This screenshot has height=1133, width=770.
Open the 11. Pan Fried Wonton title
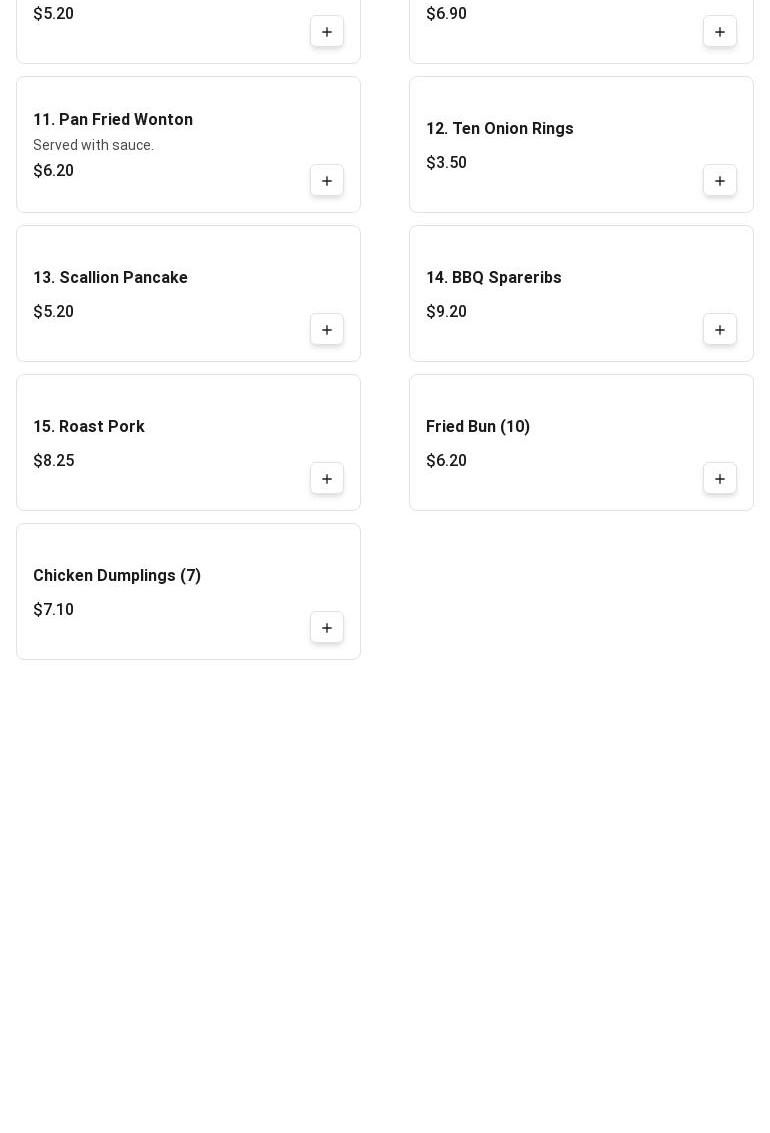point(113,120)
